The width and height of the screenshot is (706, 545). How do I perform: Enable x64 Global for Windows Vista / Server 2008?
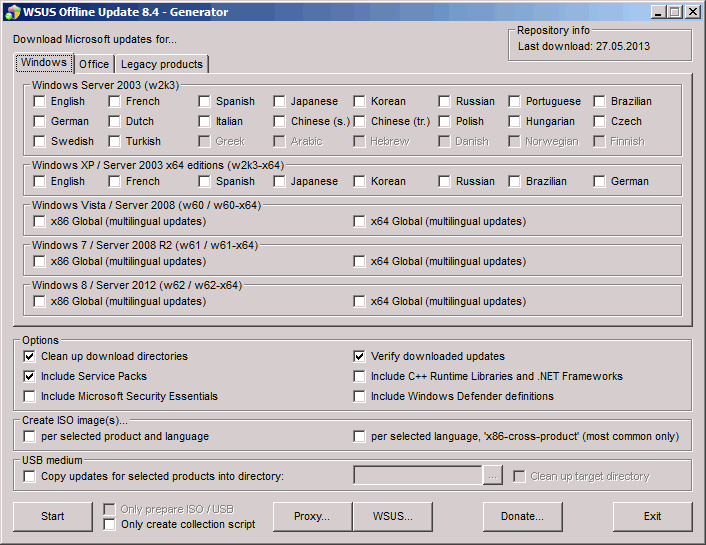(359, 222)
